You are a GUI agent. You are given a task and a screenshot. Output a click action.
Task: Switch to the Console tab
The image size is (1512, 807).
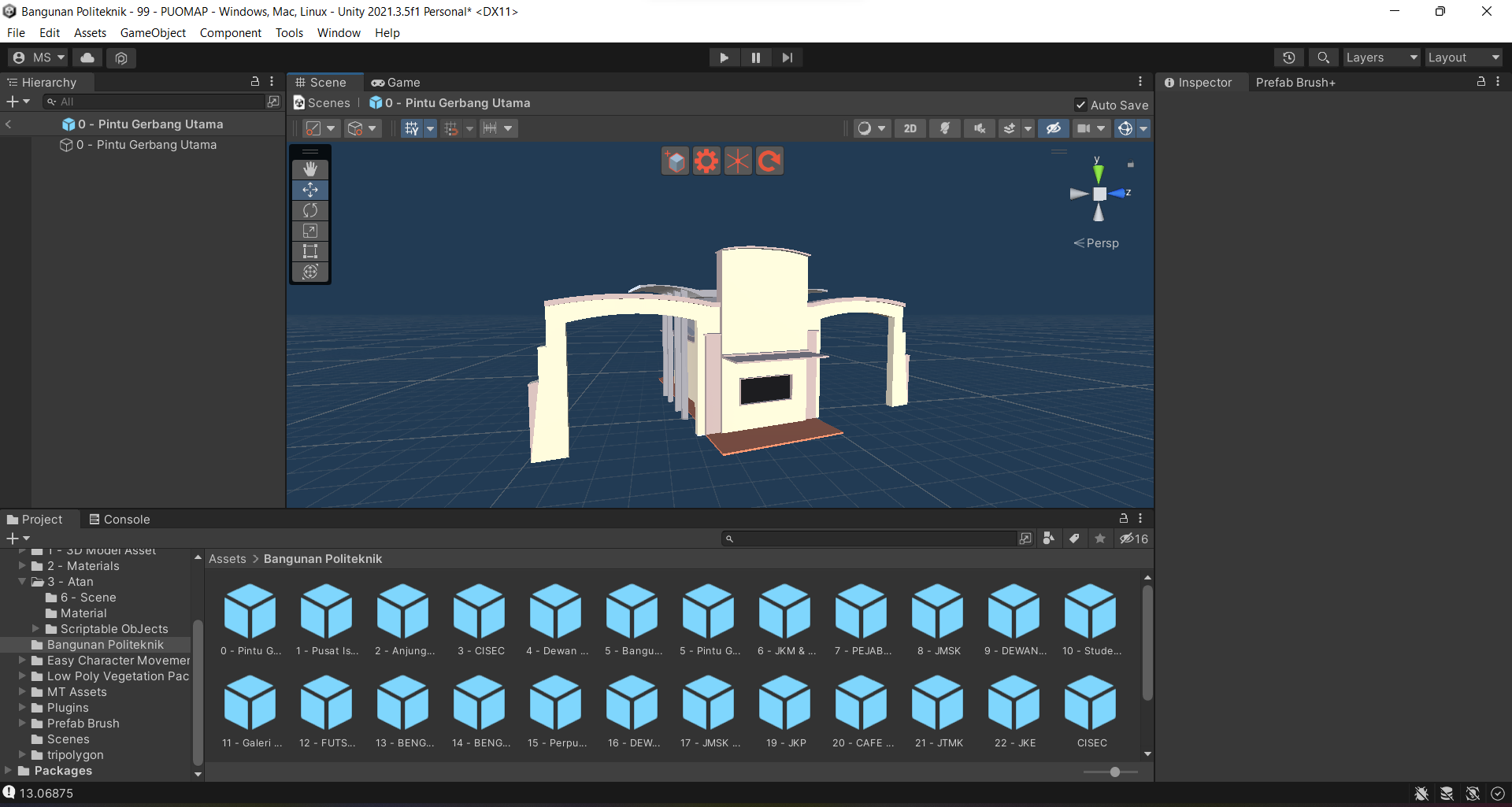click(119, 520)
